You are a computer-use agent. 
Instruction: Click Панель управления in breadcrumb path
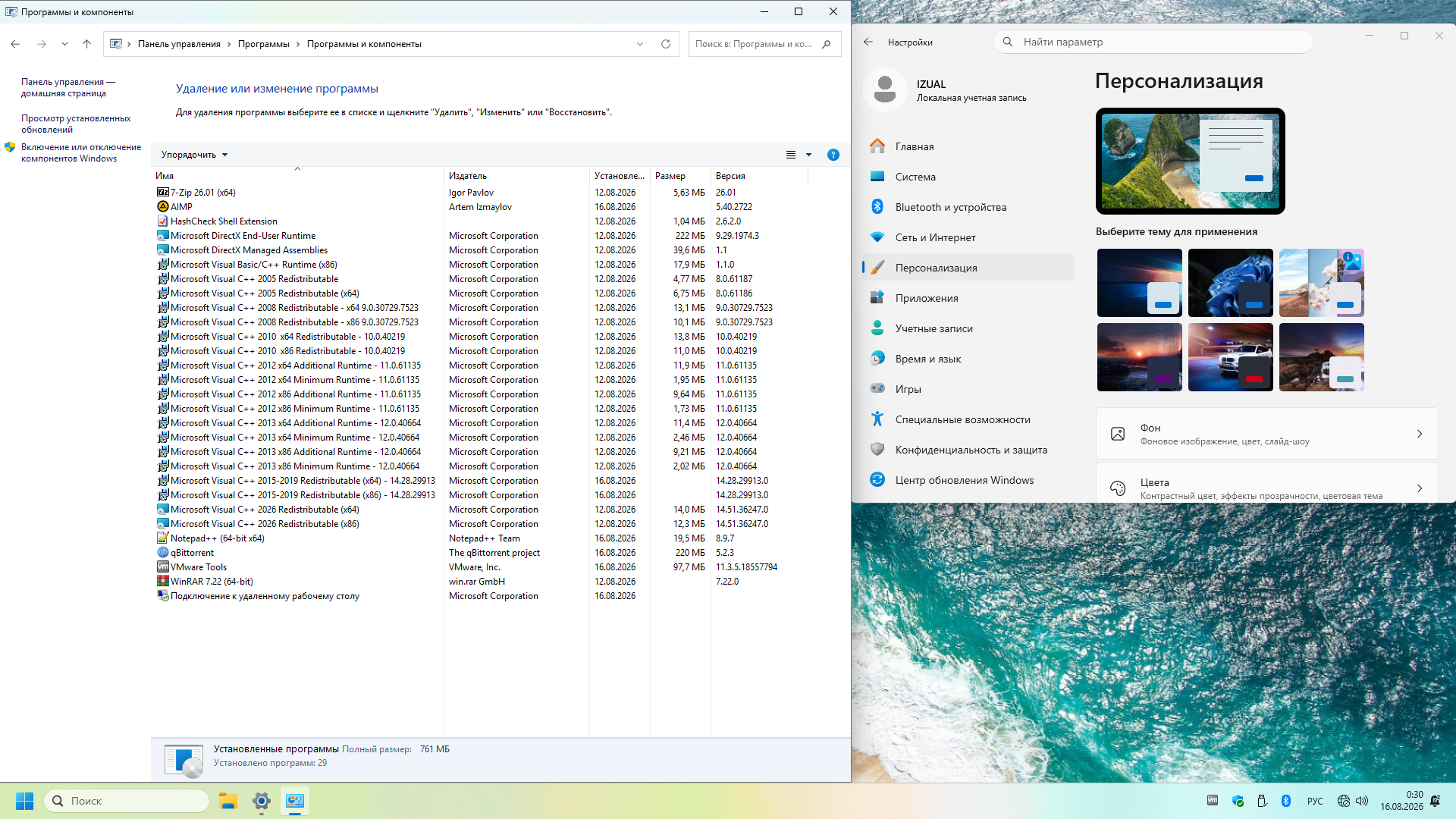coord(179,44)
